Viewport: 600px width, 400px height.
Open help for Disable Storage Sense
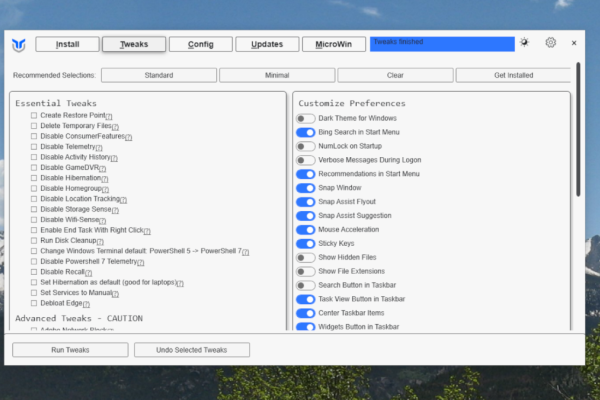coord(115,210)
